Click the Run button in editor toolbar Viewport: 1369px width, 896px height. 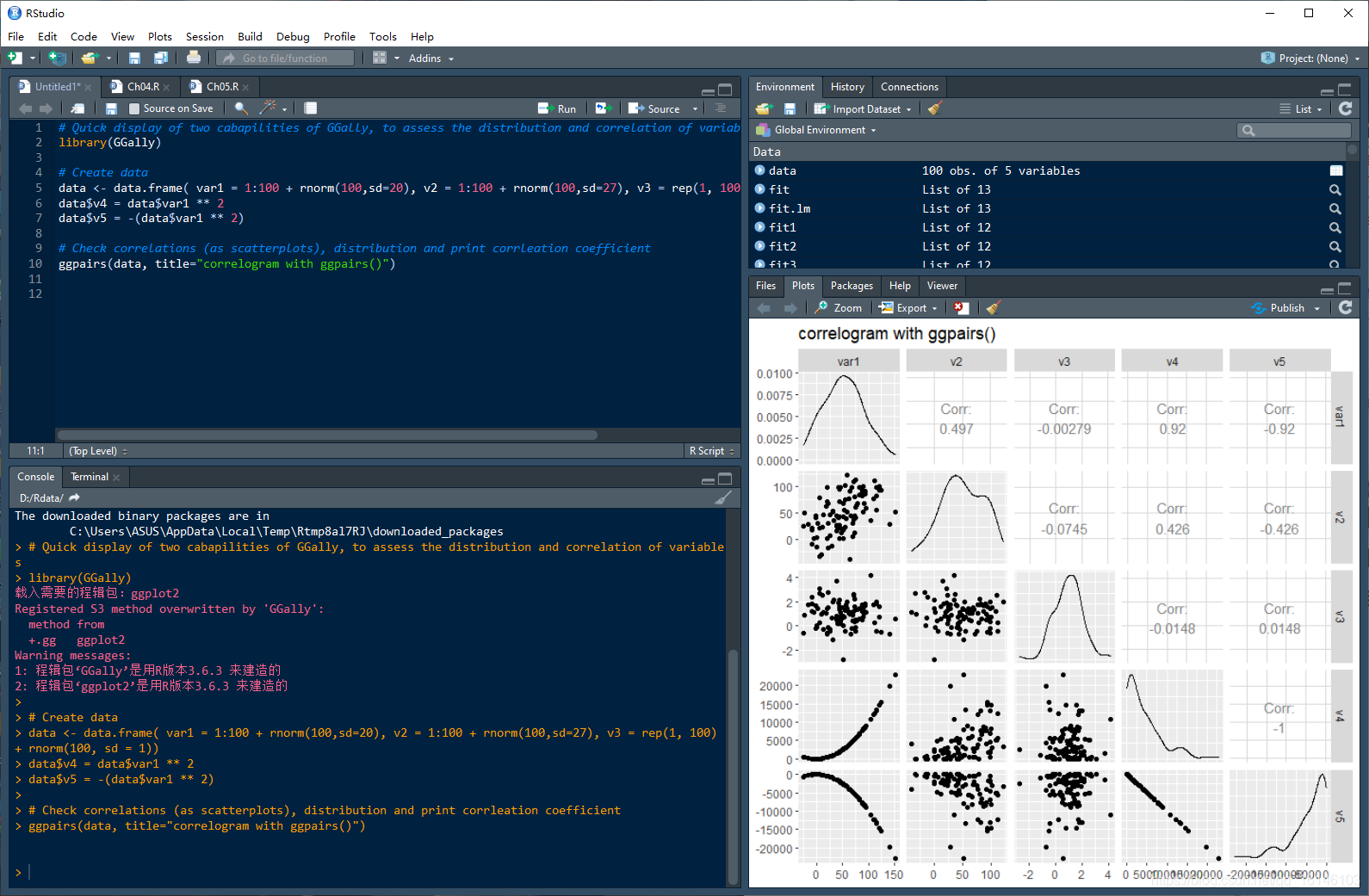click(x=557, y=108)
